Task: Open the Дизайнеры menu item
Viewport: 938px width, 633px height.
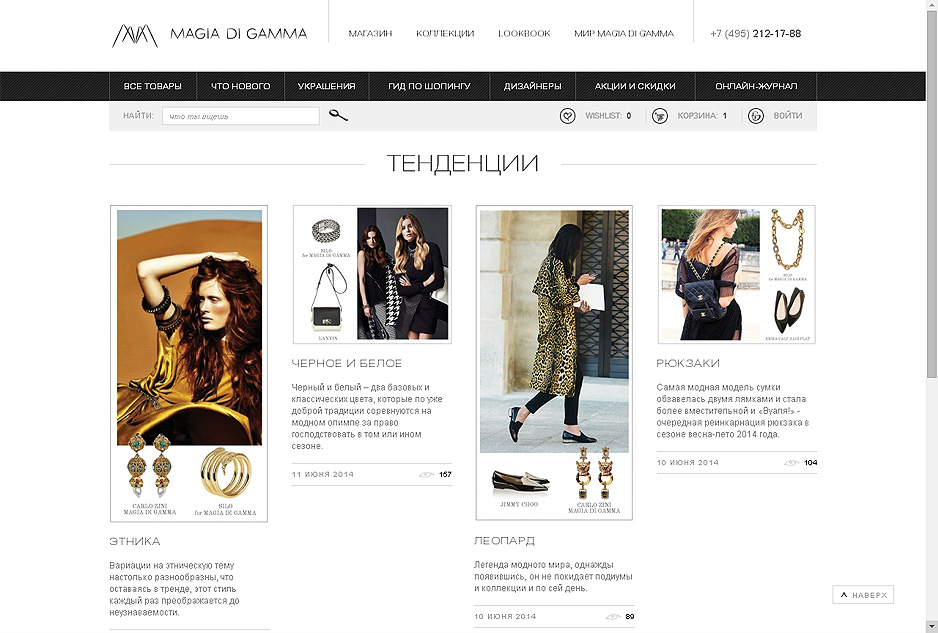Action: [x=532, y=86]
